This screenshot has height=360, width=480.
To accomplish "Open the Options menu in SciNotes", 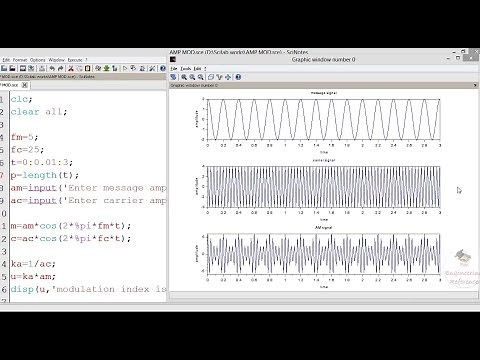I will point(38,60).
